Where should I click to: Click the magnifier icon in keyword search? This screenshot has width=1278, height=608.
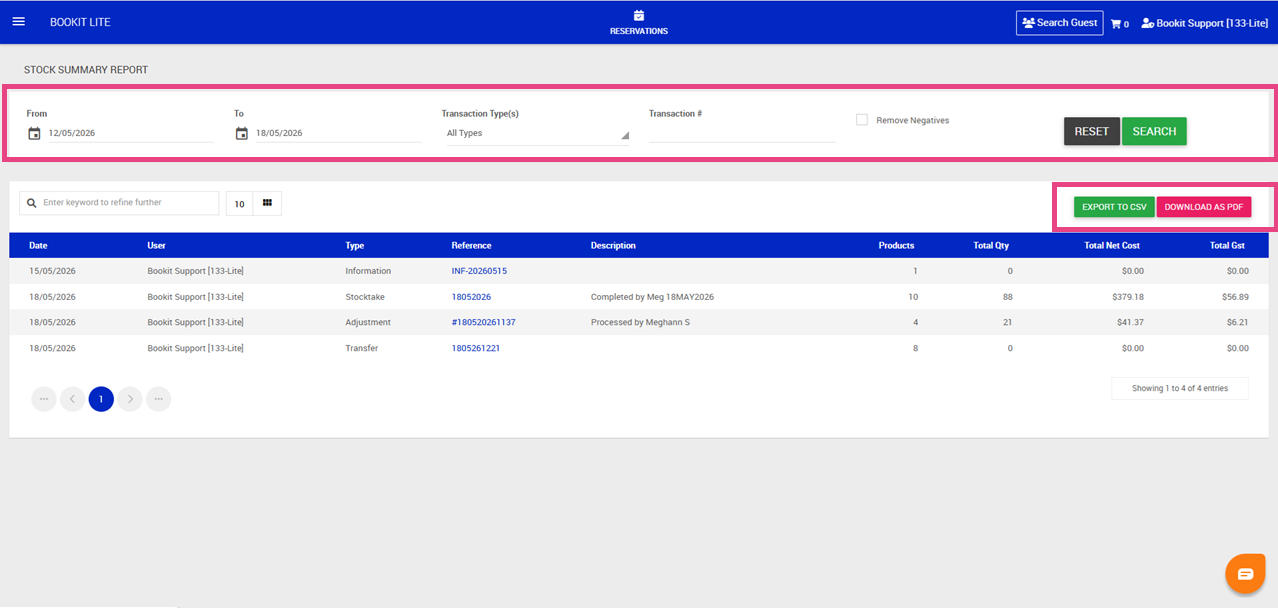tap(32, 203)
